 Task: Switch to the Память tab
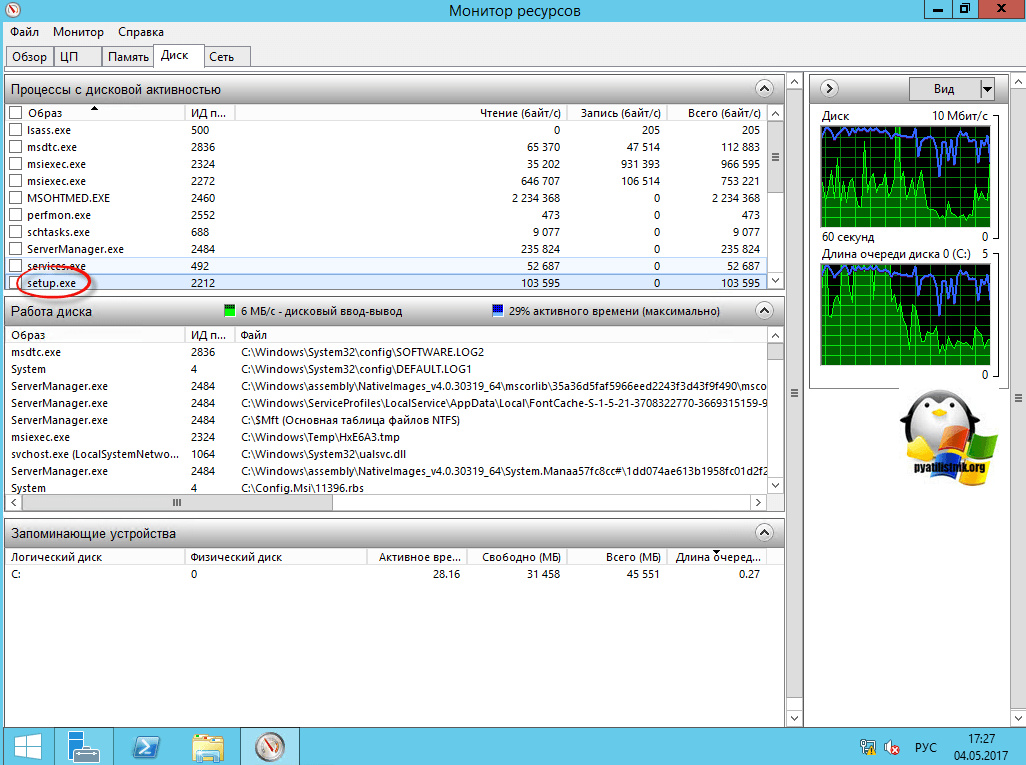coord(128,57)
